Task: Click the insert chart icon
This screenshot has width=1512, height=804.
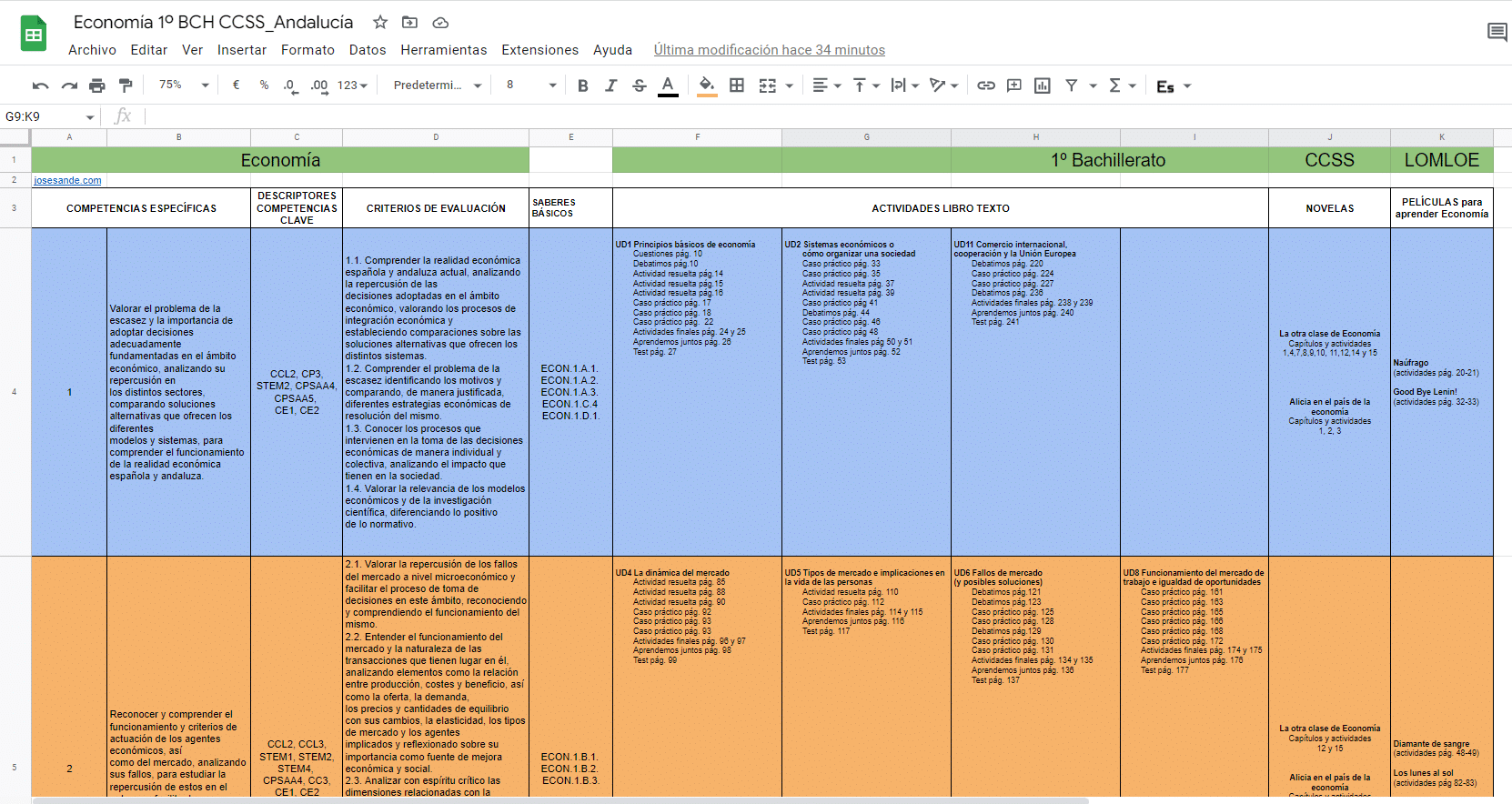Action: point(1043,85)
